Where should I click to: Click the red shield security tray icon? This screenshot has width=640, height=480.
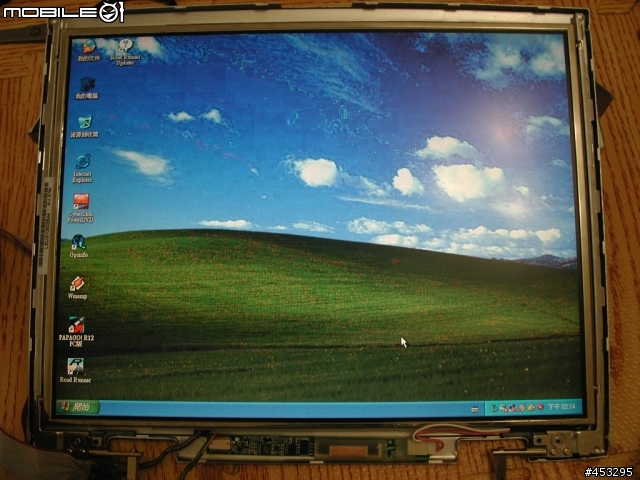pyautogui.click(x=540, y=407)
